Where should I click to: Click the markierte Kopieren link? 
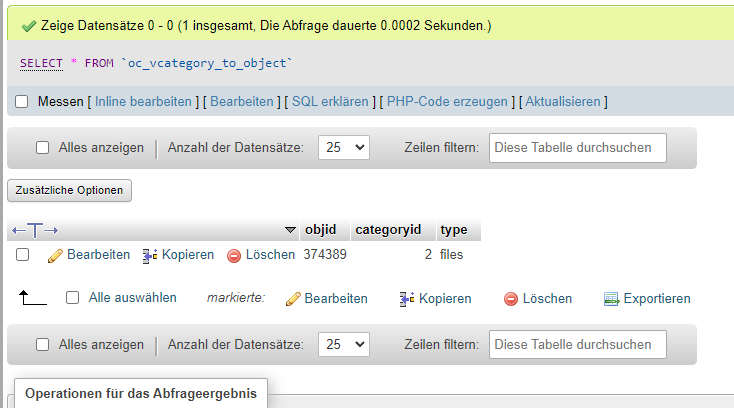pyautogui.click(x=445, y=299)
